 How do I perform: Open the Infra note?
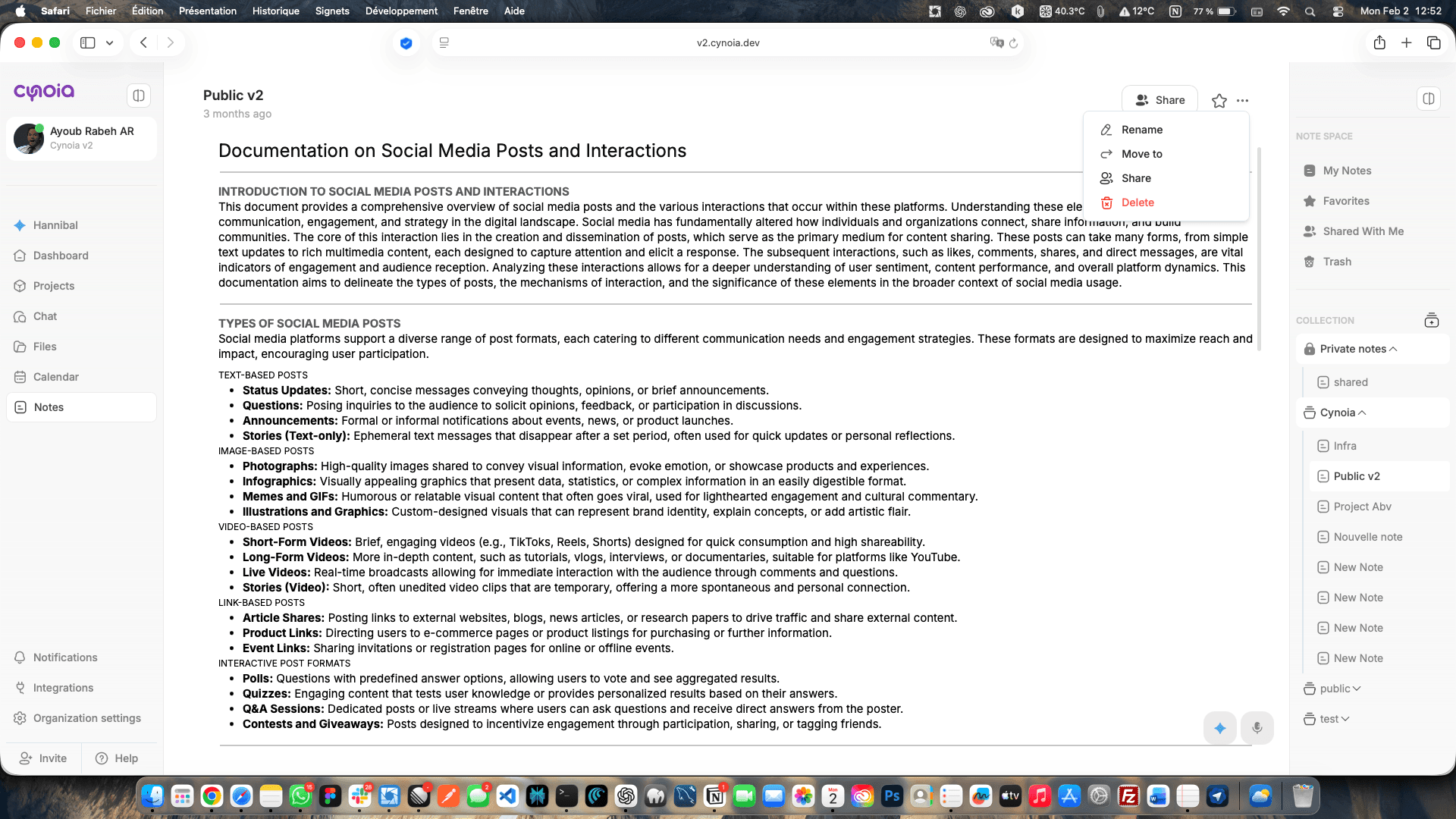point(1345,446)
